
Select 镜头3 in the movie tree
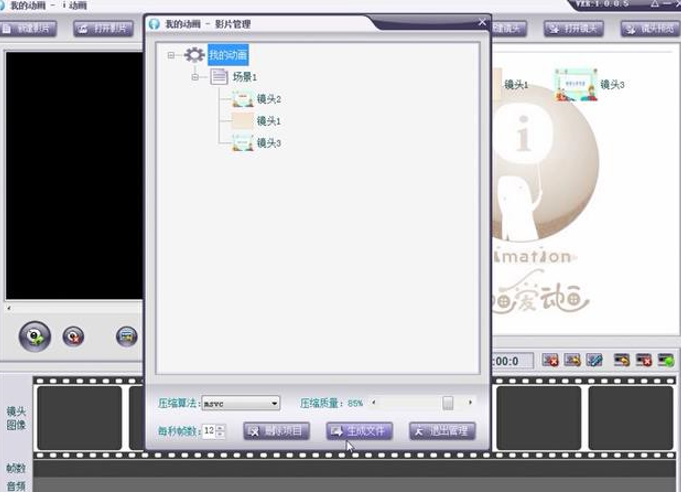tap(269, 143)
